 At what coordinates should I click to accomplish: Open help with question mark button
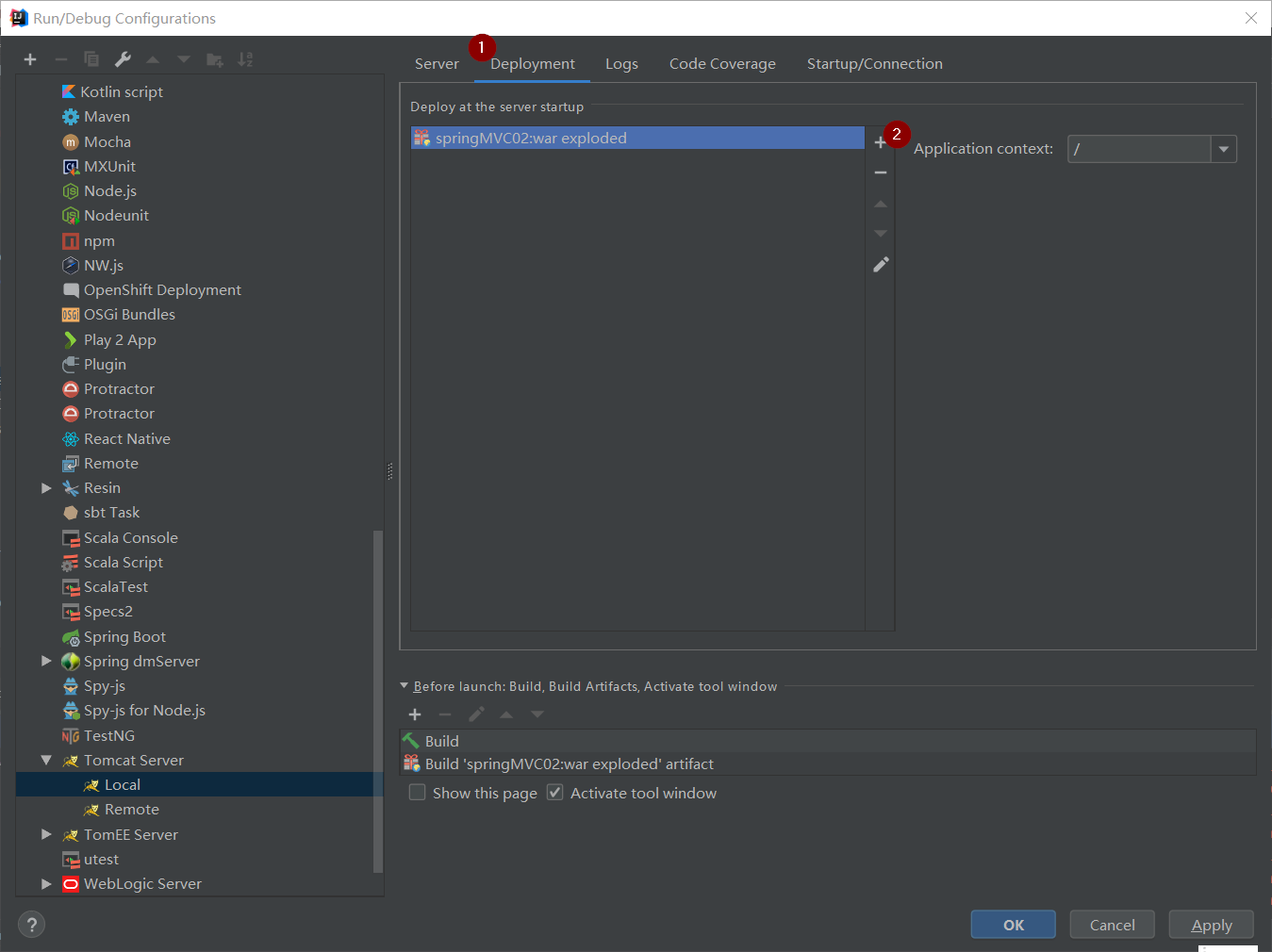pyautogui.click(x=31, y=925)
